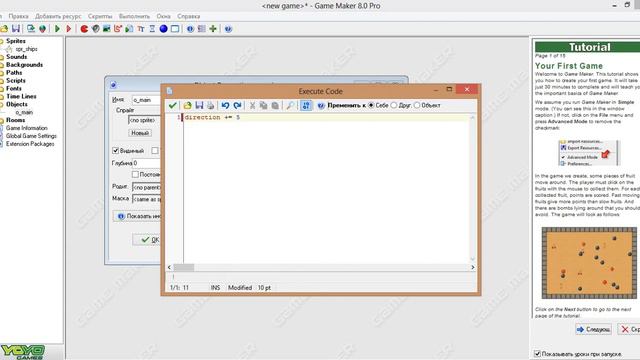Open the 'Справка' menu

click(x=189, y=16)
